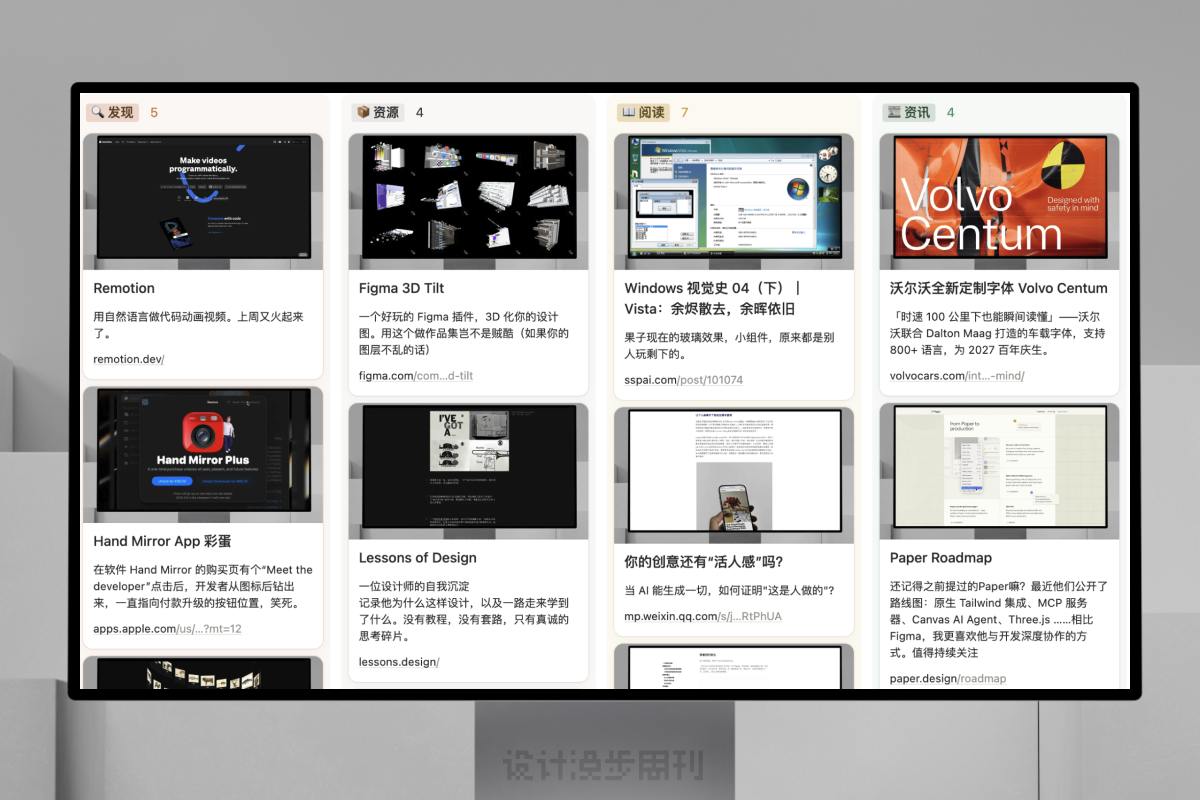The image size is (1200, 800).
Task: Click the 发现 column tag
Action: [x=111, y=112]
